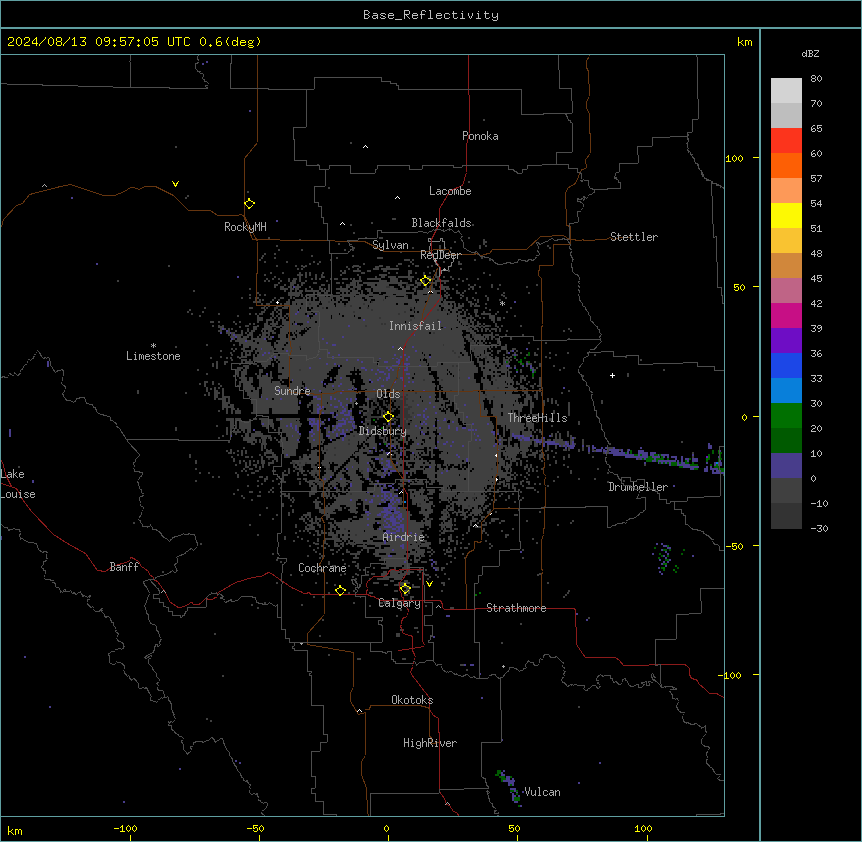The height and width of the screenshot is (842, 862).
Task: Click the yellow diamond between Olds and Didsbury
Action: (388, 417)
